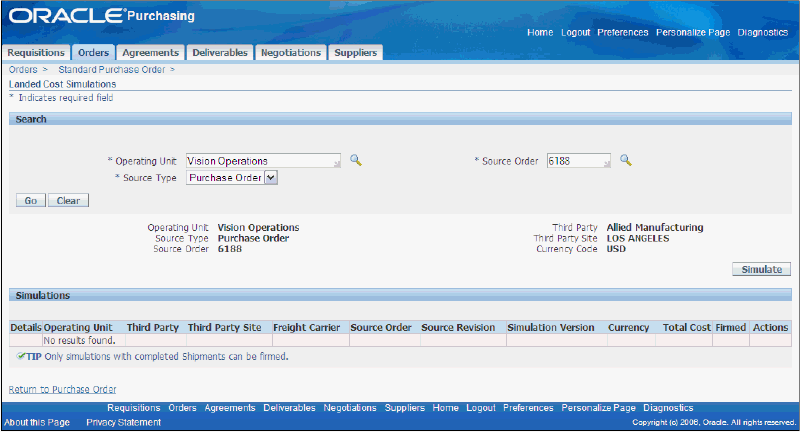Click Logout in the footer navigation
800x432 pixels.
[481, 408]
